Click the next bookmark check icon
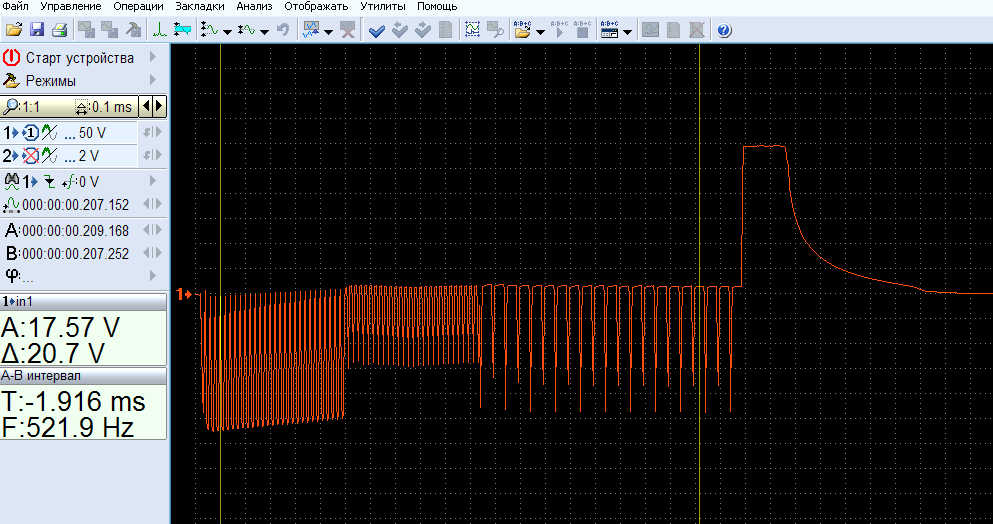The height and width of the screenshot is (524, 993). click(x=422, y=30)
